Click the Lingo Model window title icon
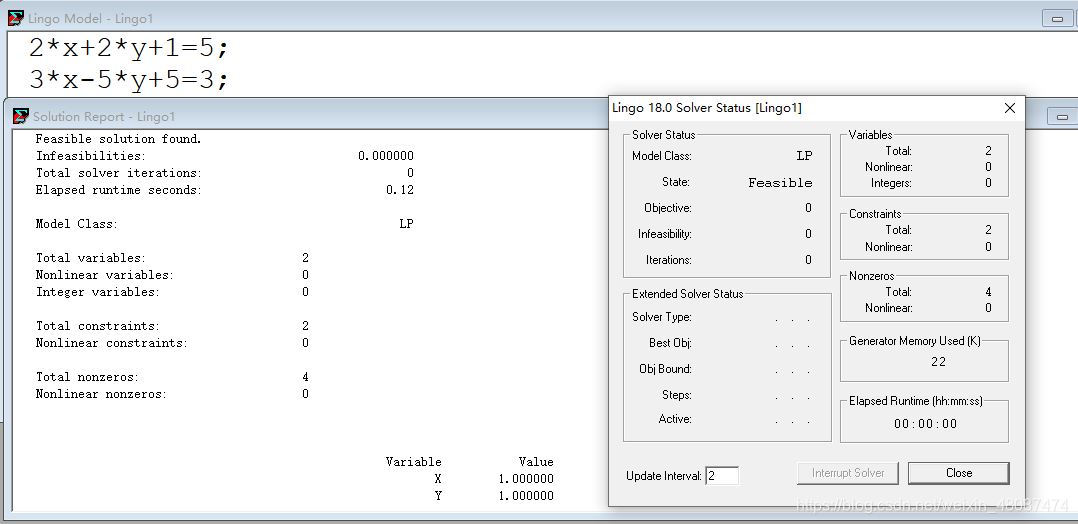 tap(16, 19)
